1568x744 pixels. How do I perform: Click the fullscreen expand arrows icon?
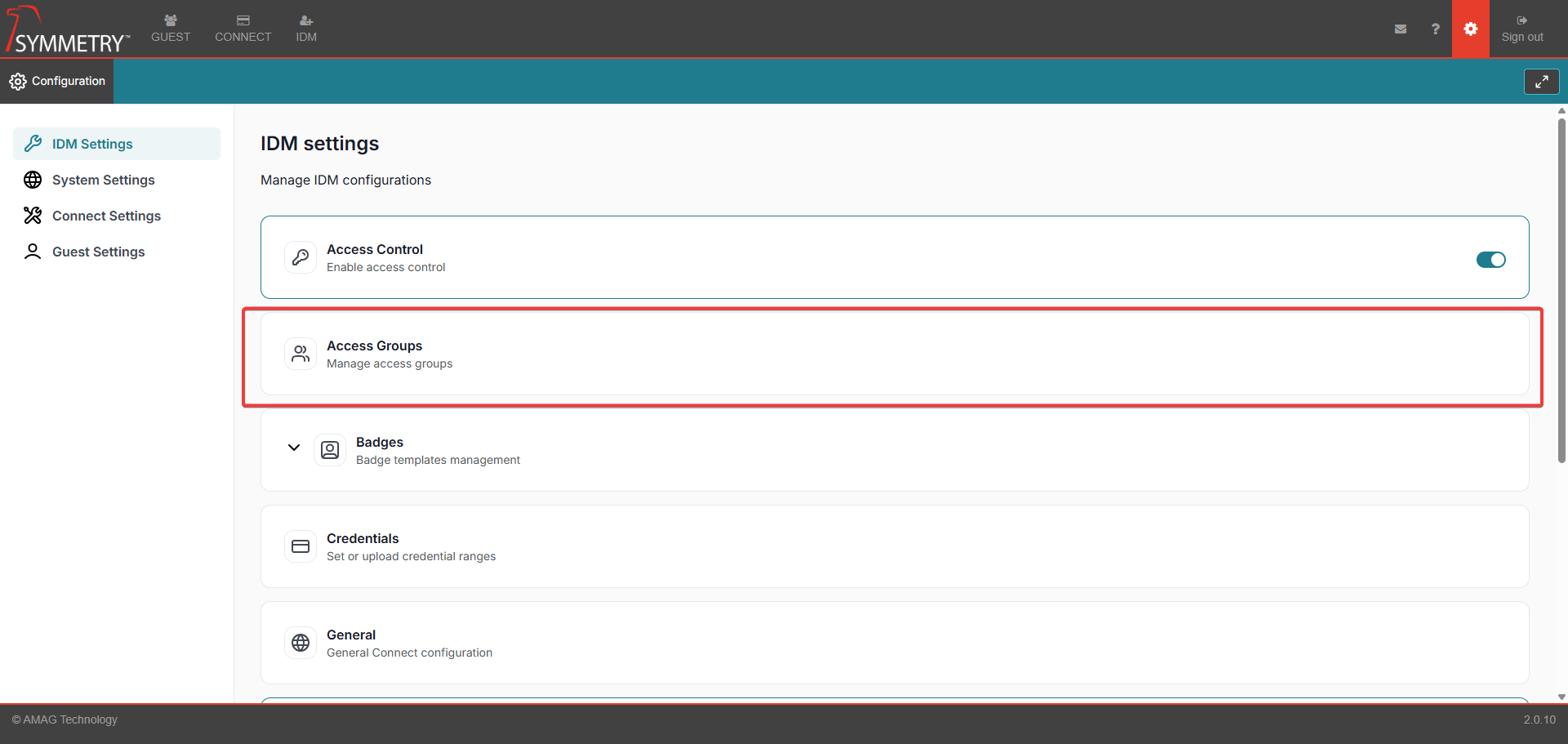(1541, 82)
